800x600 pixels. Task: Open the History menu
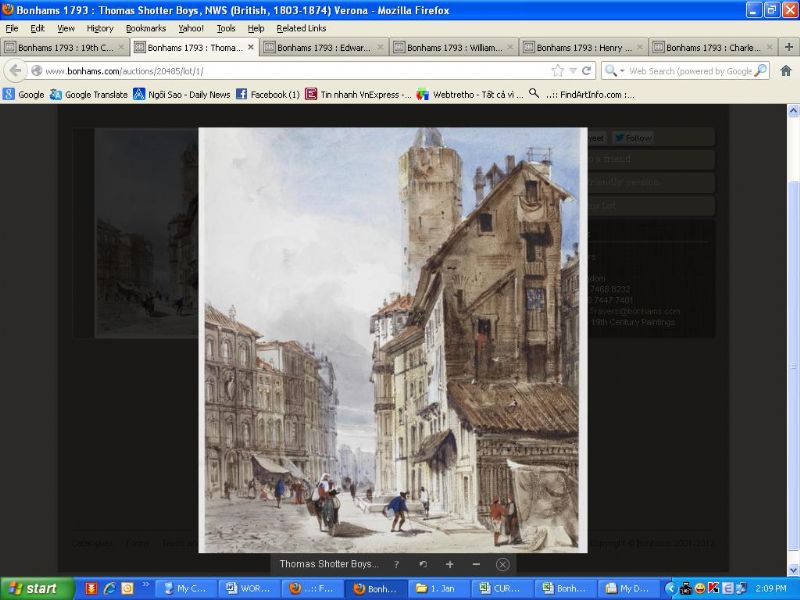click(99, 28)
